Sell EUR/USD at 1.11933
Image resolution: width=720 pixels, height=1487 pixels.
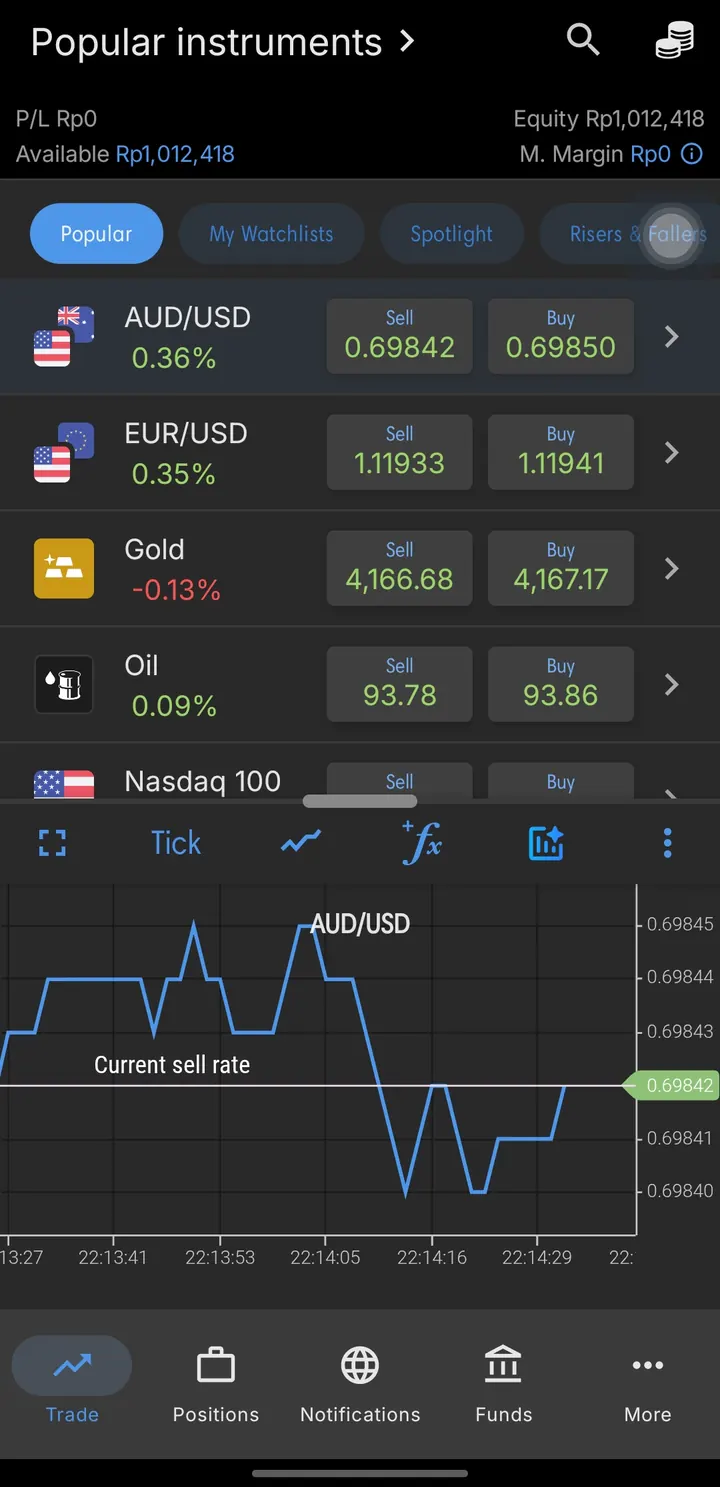tap(400, 452)
